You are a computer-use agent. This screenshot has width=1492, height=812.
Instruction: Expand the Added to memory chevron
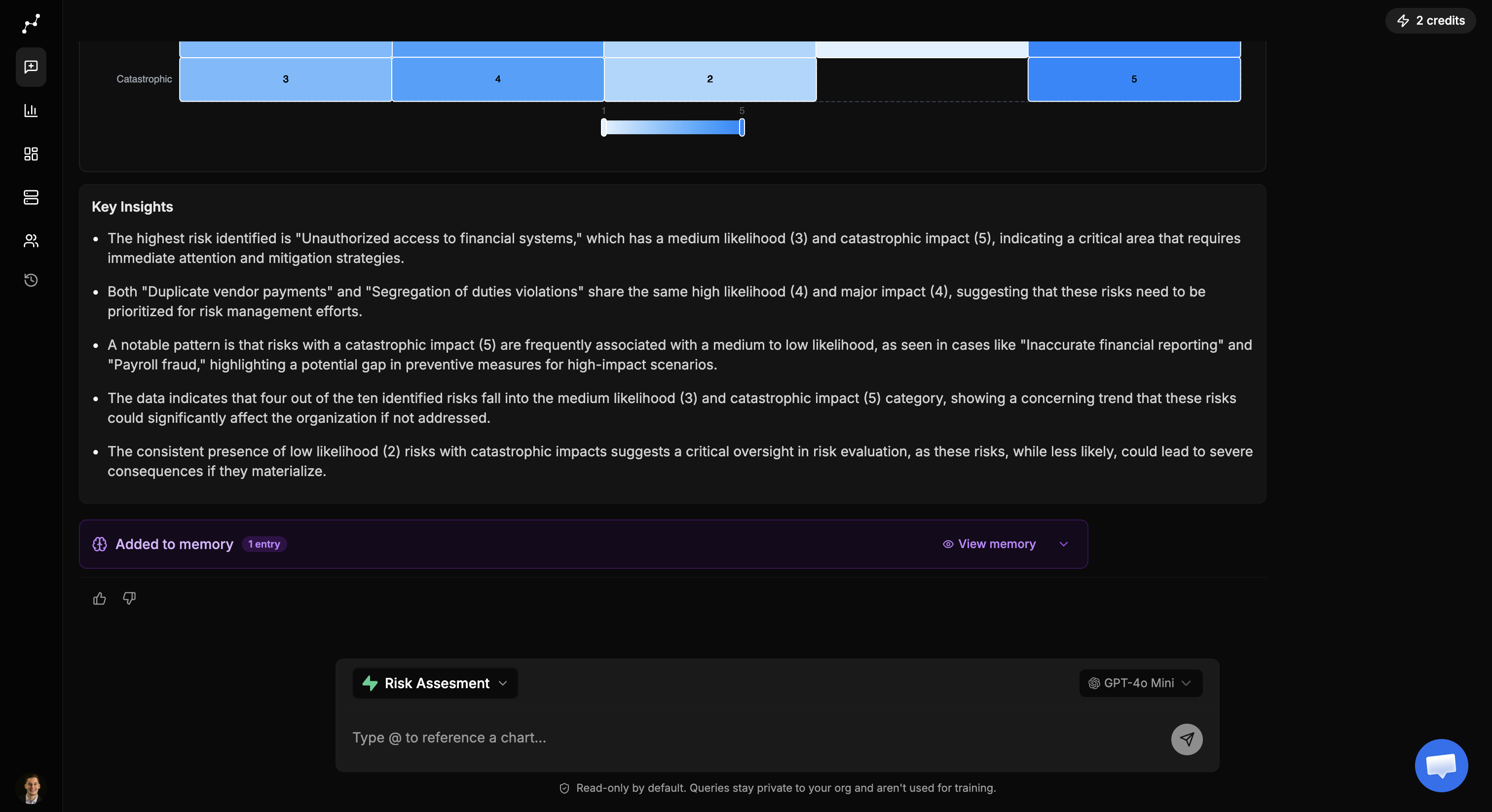[x=1063, y=545]
